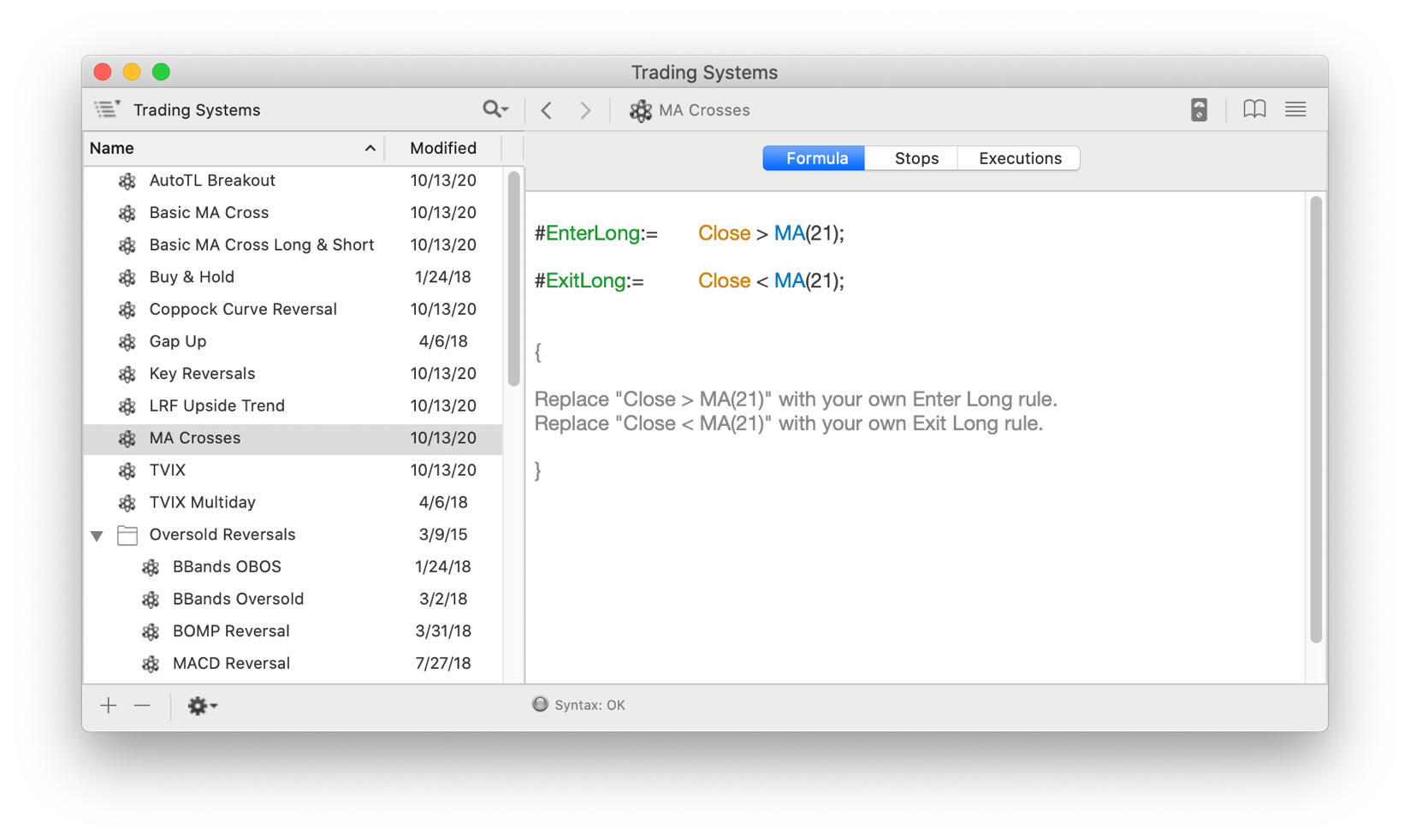This screenshot has height=840, width=1410.
Task: Collapse the Oversold Reversals folder
Action: click(97, 535)
